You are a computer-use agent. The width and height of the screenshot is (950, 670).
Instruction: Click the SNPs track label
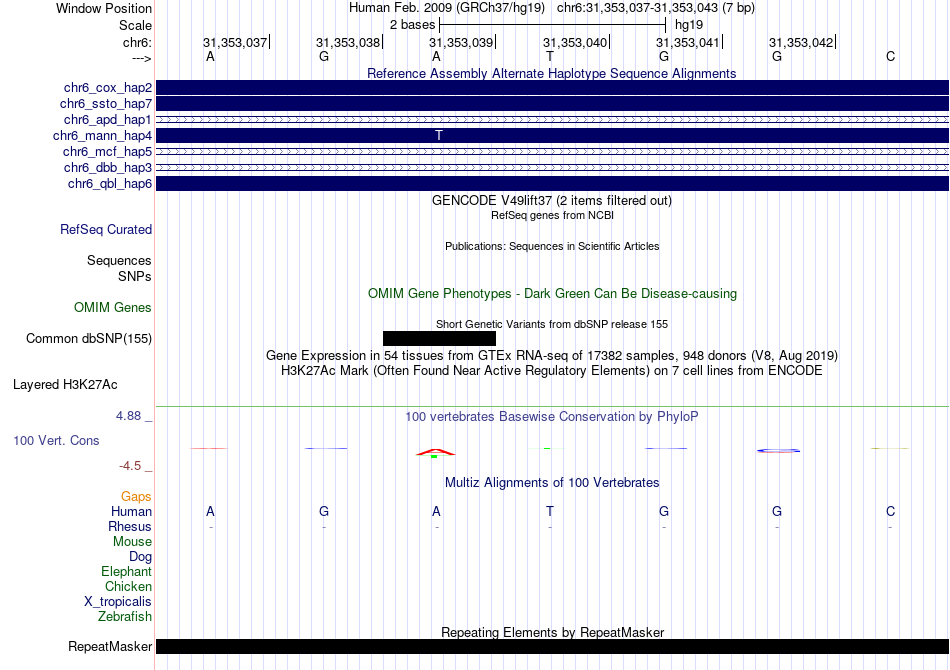click(135, 276)
